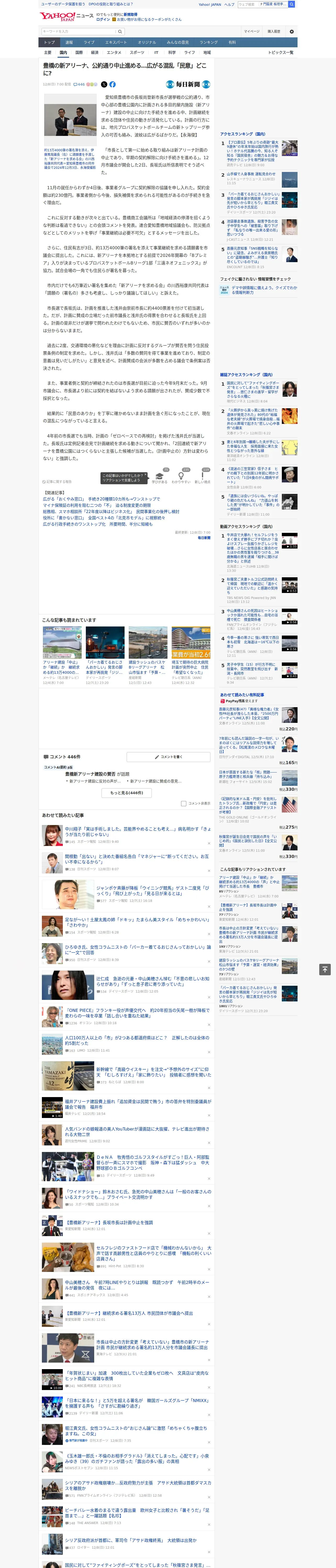
Task: Share article on X
Action: pos(104,85)
